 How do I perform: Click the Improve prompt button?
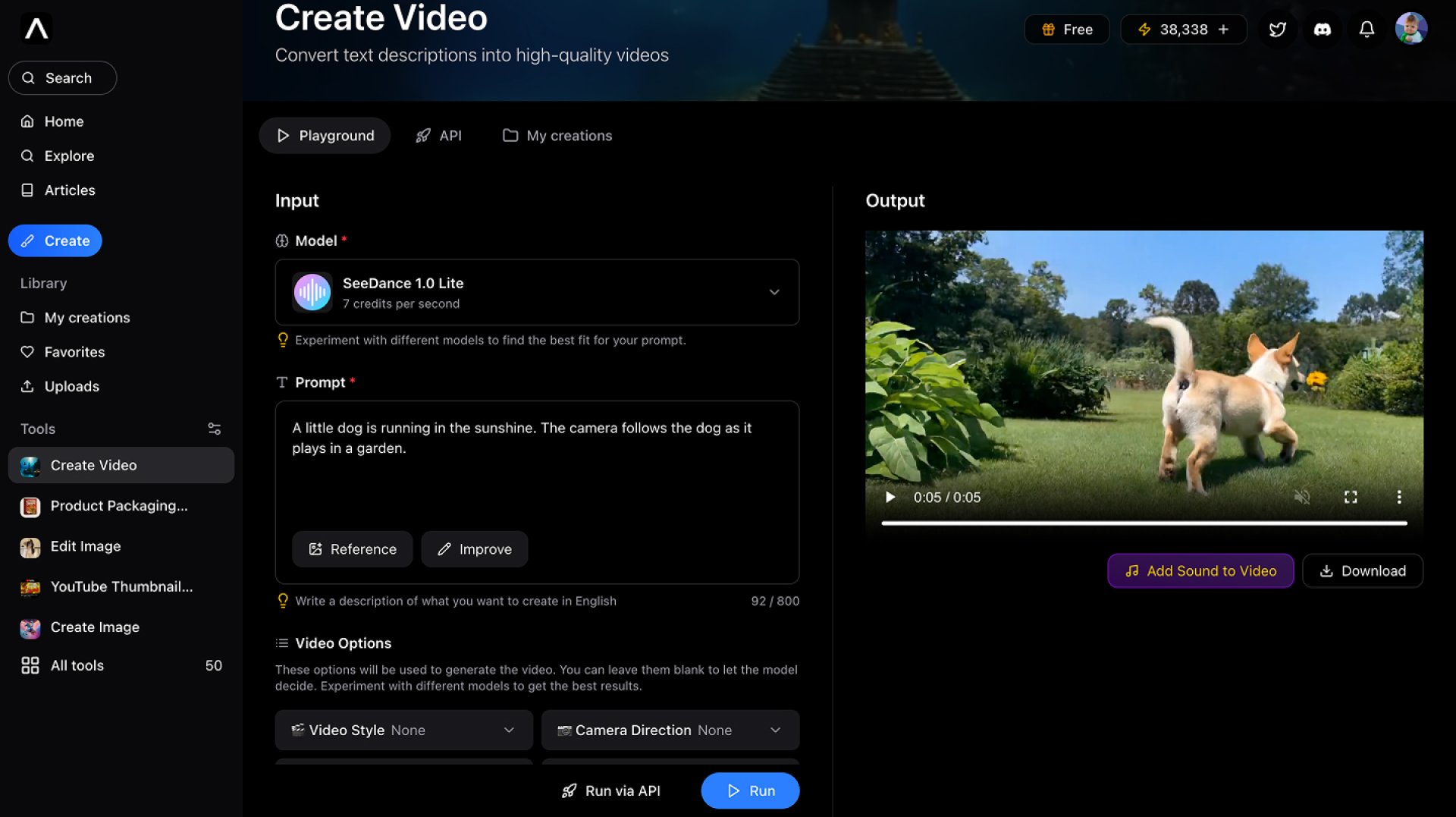[475, 548]
